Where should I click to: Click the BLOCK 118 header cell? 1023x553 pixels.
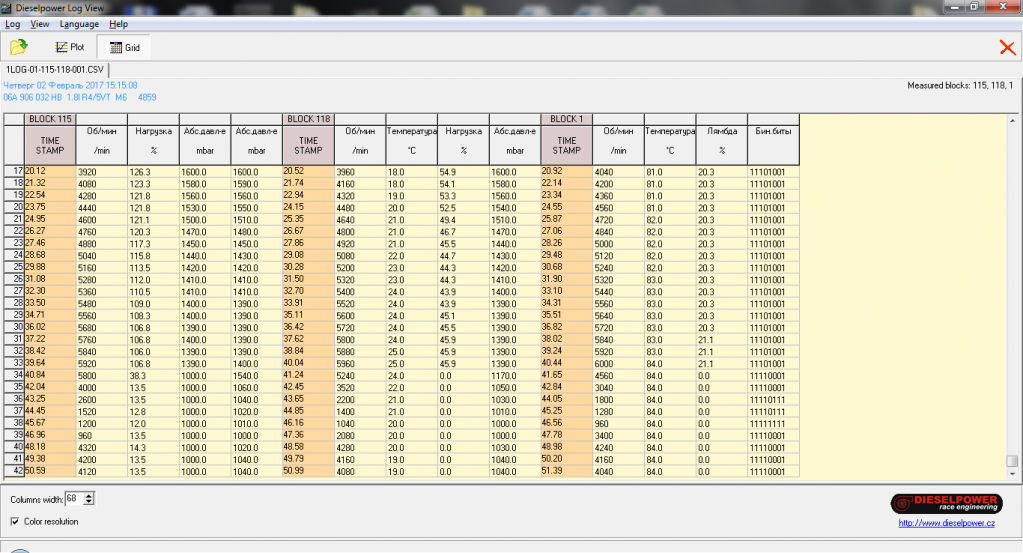tap(309, 119)
